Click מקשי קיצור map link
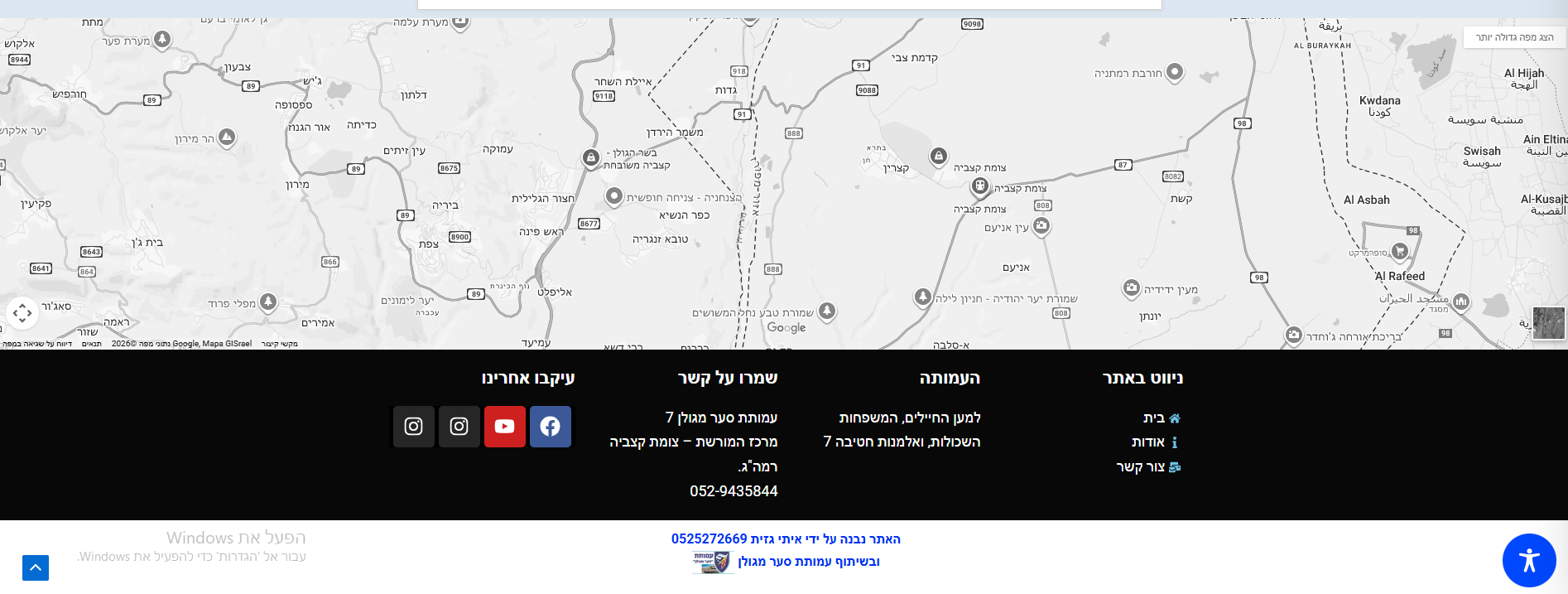The image size is (1568, 594). [279, 344]
